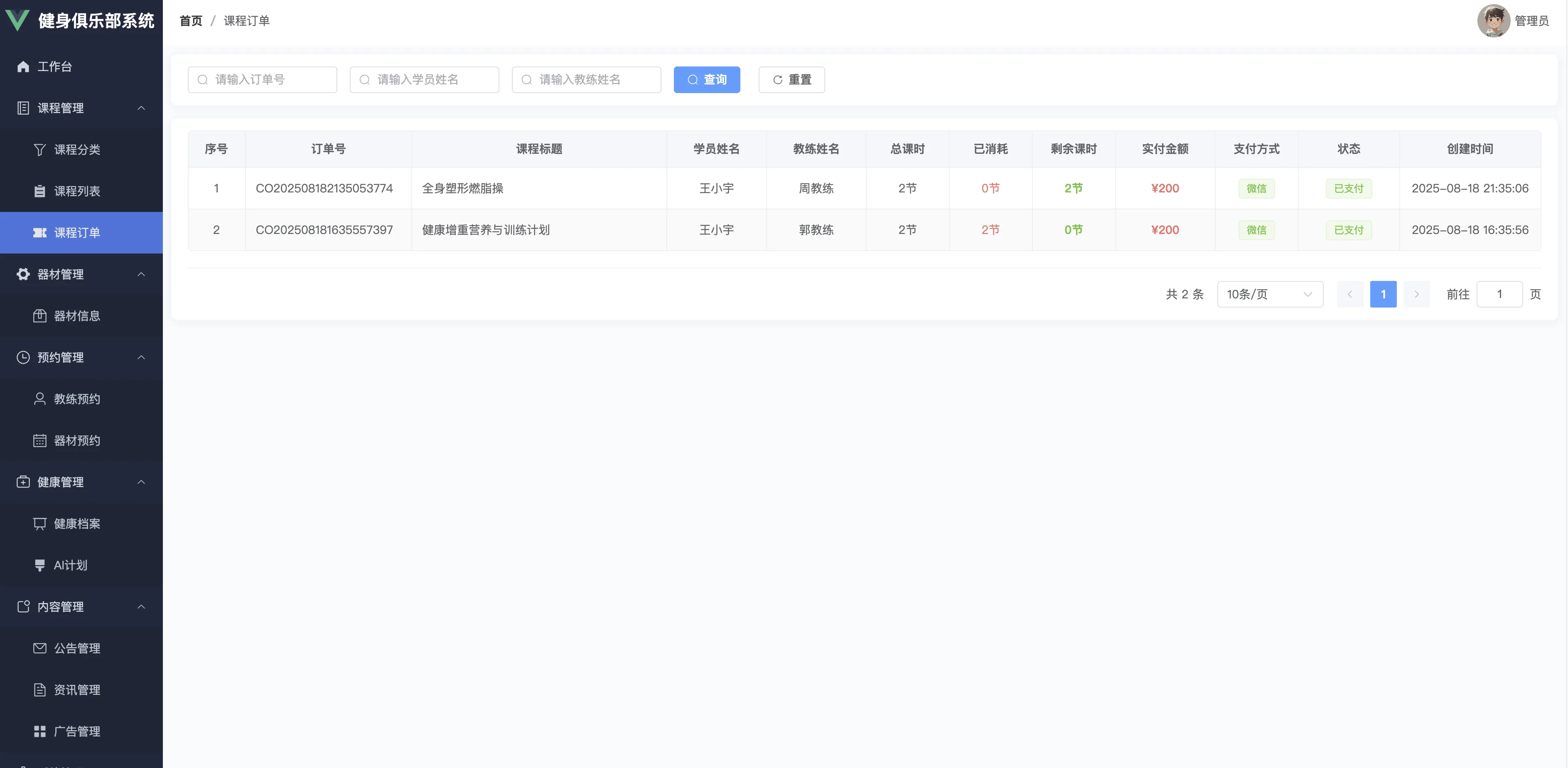Click the 首页 breadcrumb link
The image size is (1568, 768).
click(x=191, y=21)
